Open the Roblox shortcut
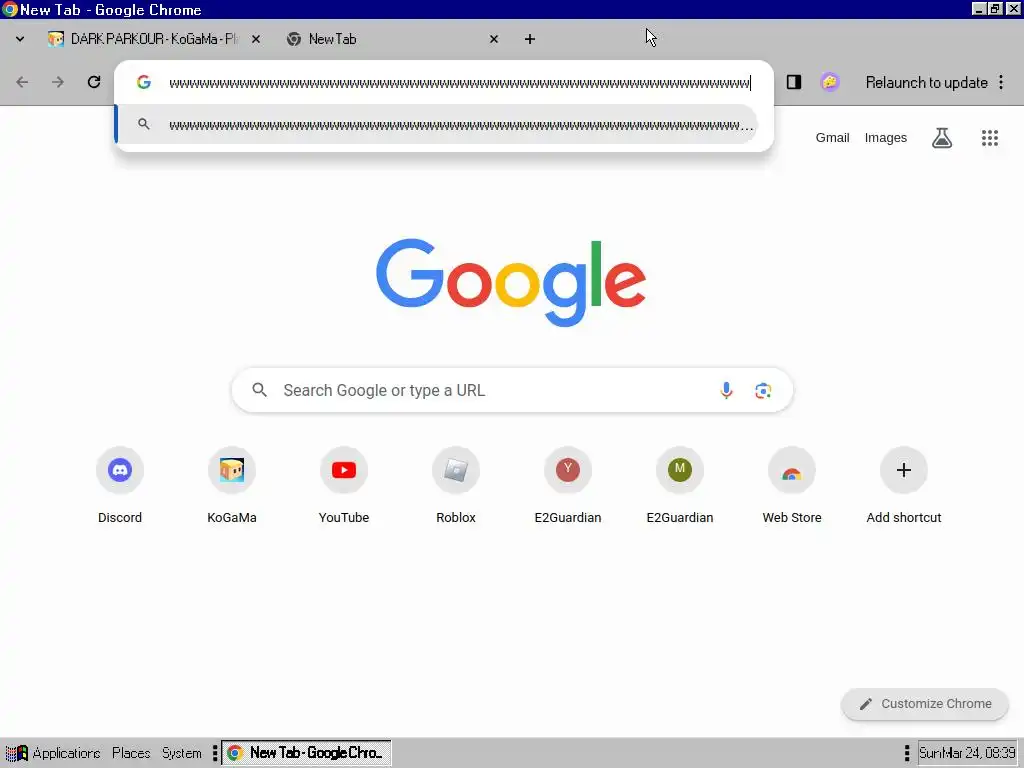The width and height of the screenshot is (1024, 768). click(x=456, y=485)
